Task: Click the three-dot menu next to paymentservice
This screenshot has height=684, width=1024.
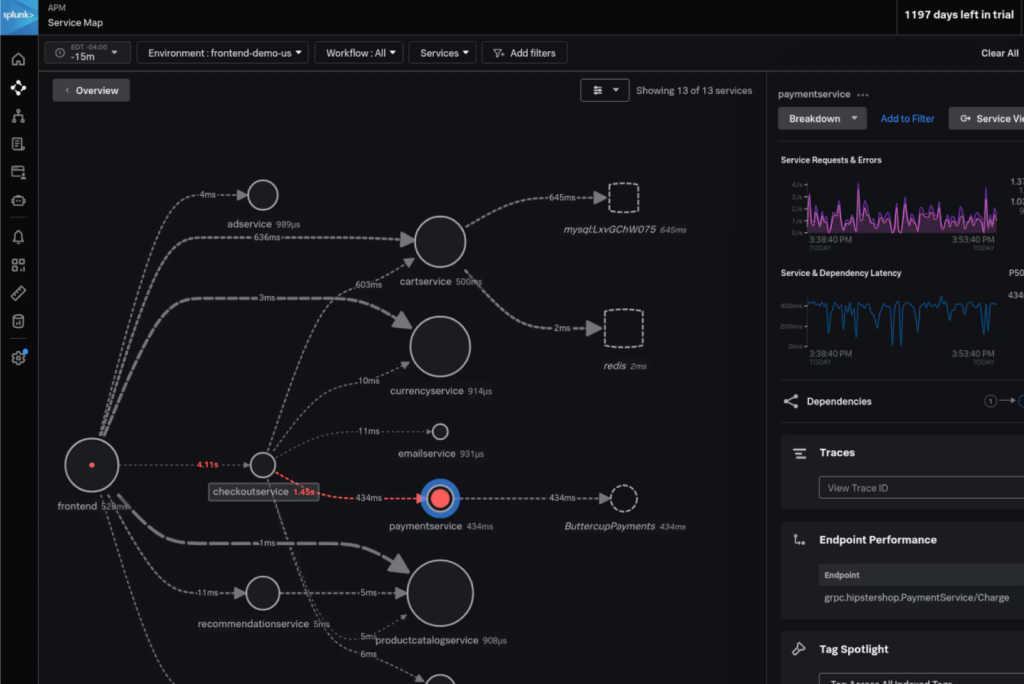Action: tap(863, 95)
